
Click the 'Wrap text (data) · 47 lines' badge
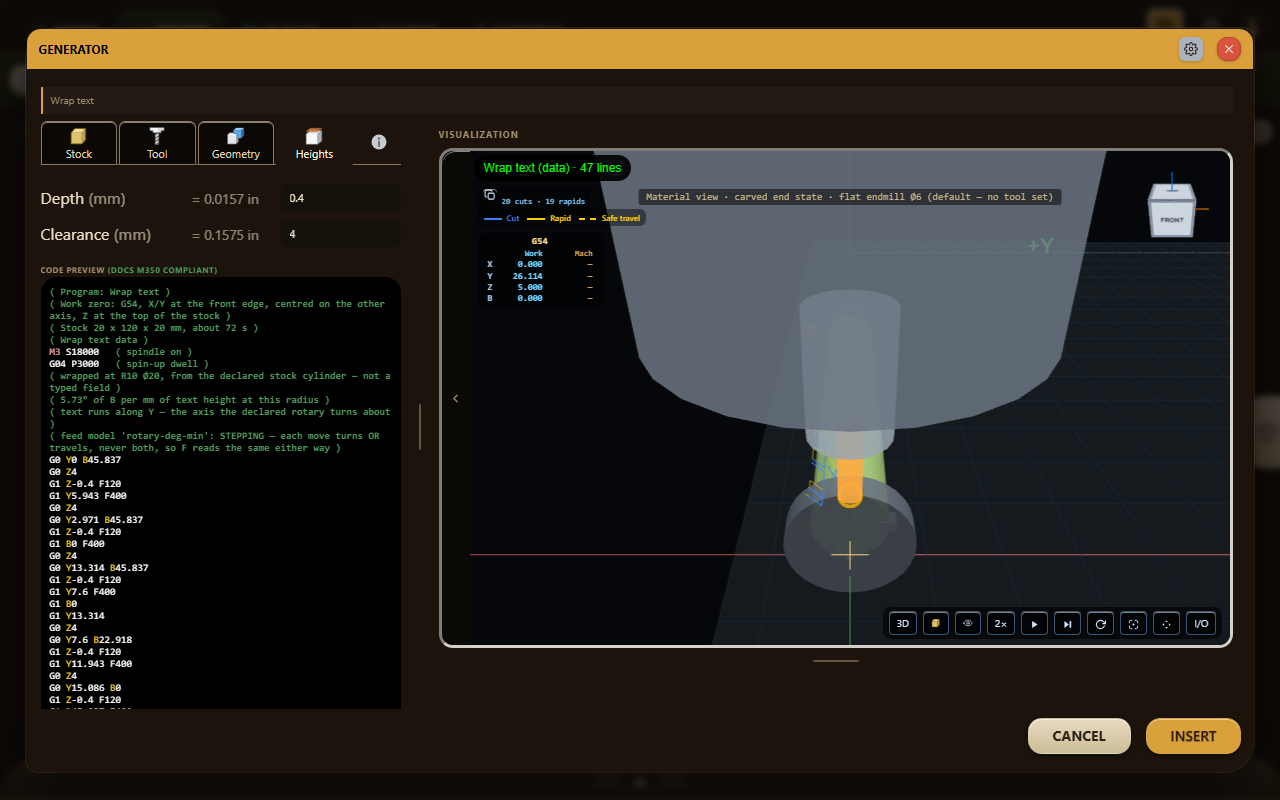pos(552,168)
